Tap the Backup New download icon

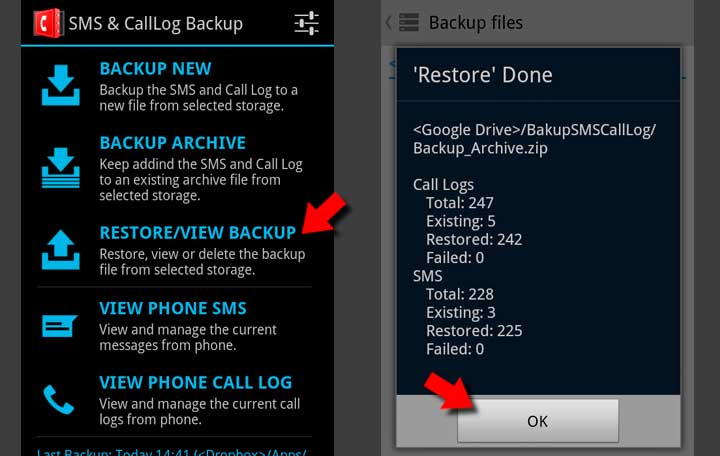coord(61,85)
